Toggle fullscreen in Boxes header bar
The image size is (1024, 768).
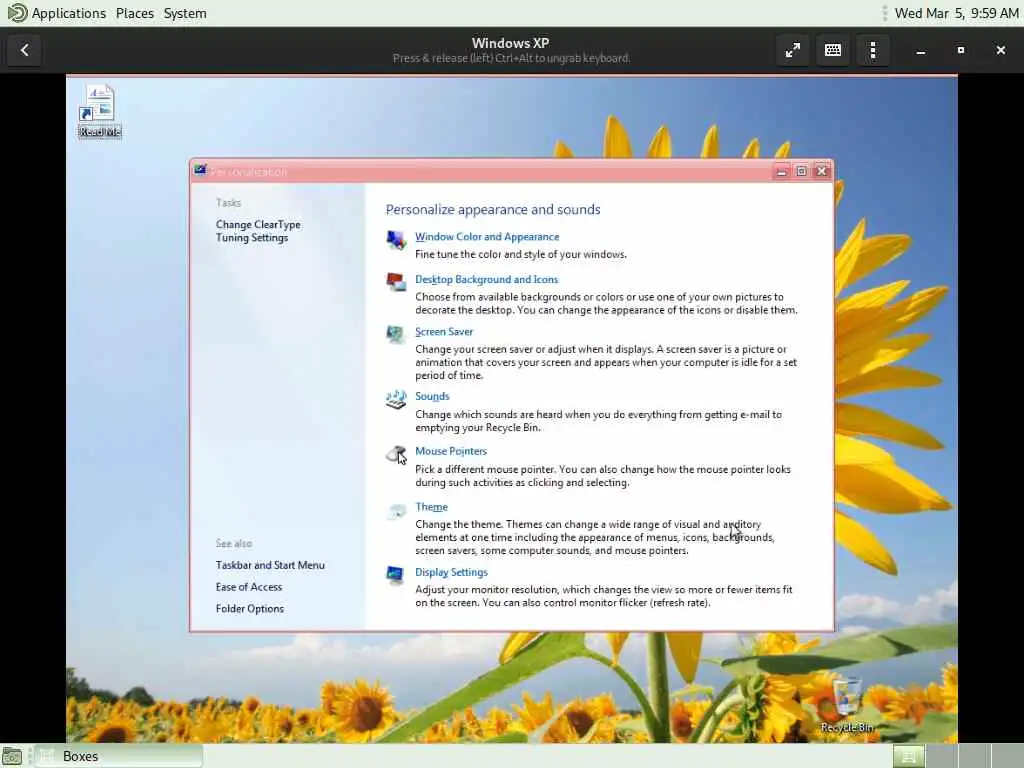pos(793,50)
